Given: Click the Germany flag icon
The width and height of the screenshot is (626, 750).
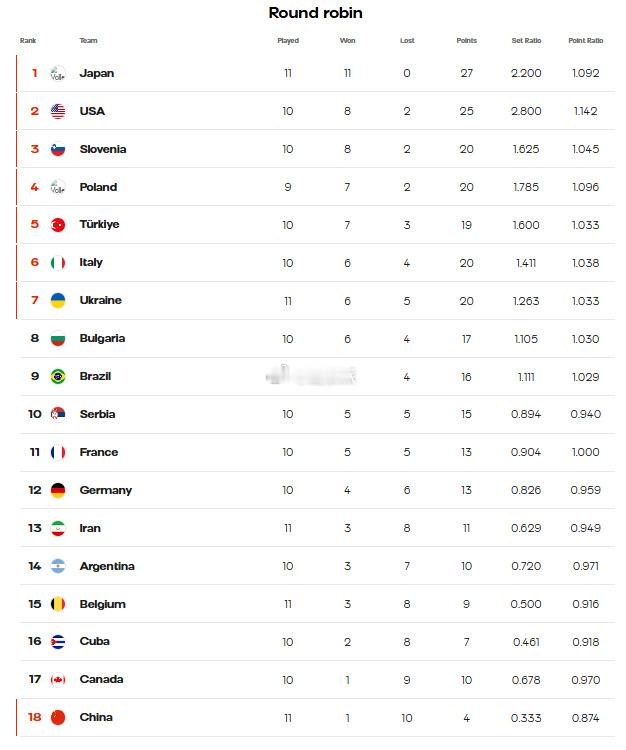Looking at the screenshot, I should coord(58,491).
